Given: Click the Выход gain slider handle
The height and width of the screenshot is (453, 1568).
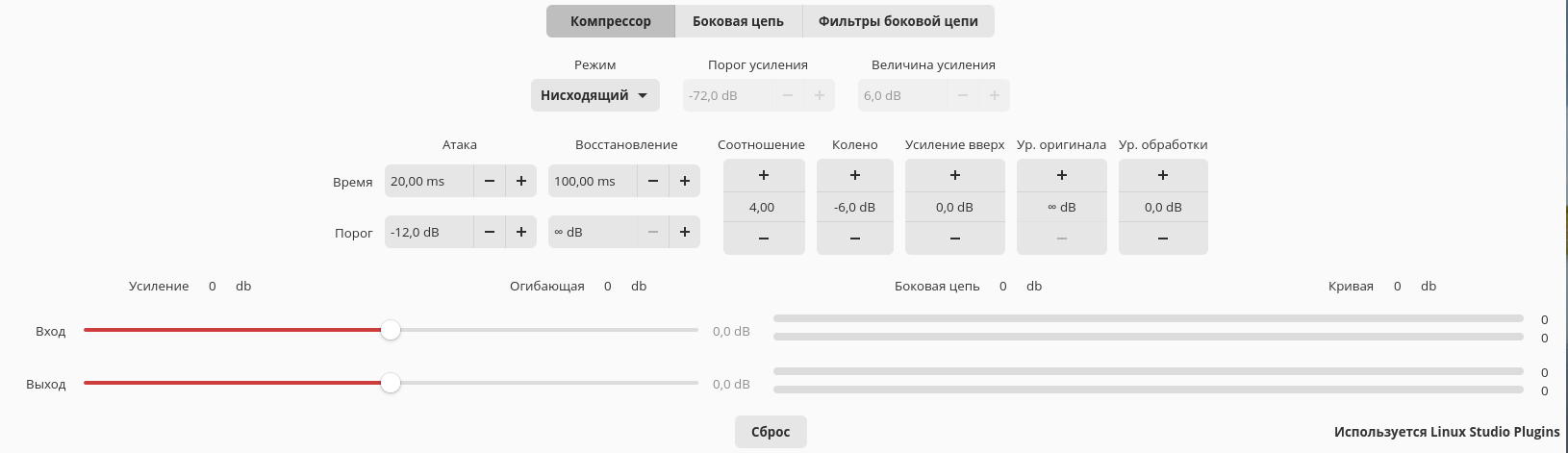Looking at the screenshot, I should click(x=391, y=383).
